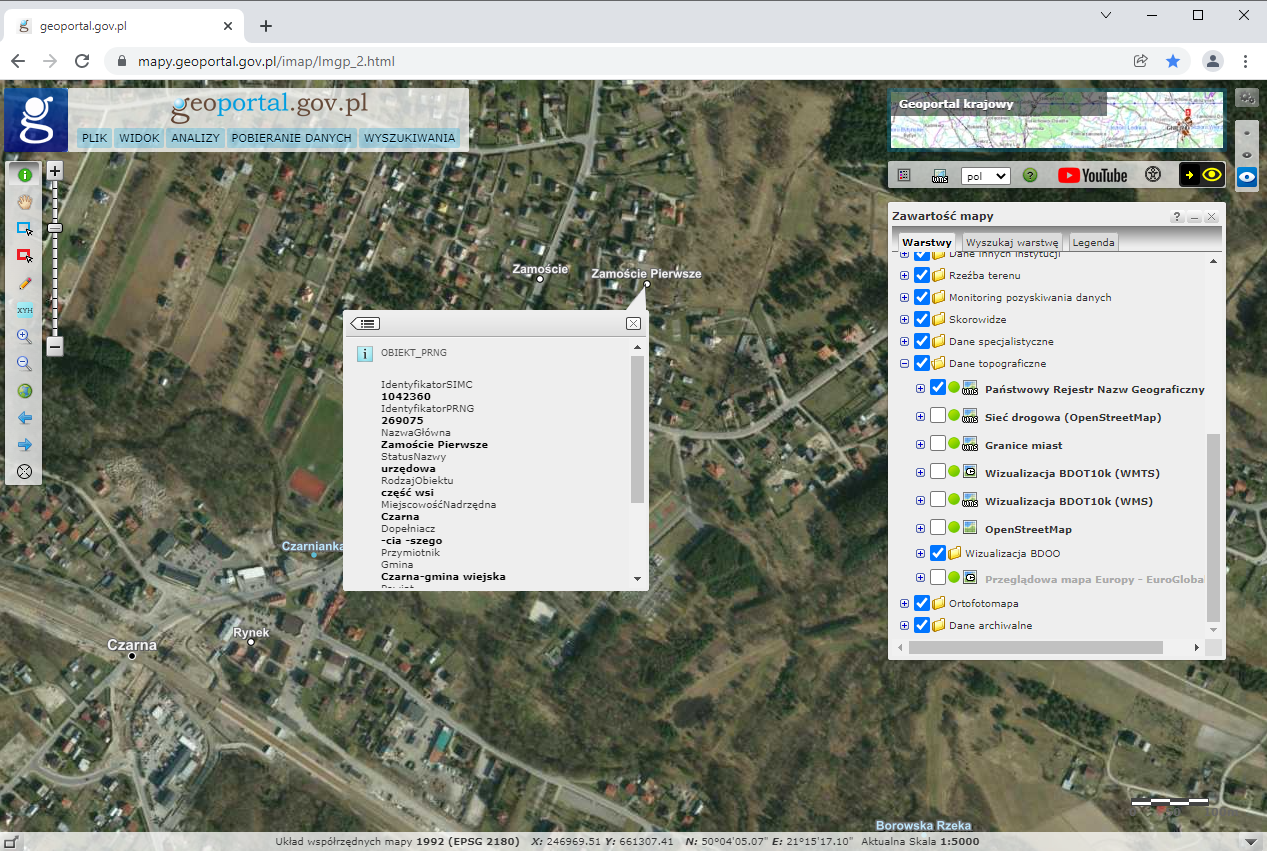Expand the Ortofotomapa layer group
This screenshot has width=1267, height=851.
coord(905,604)
